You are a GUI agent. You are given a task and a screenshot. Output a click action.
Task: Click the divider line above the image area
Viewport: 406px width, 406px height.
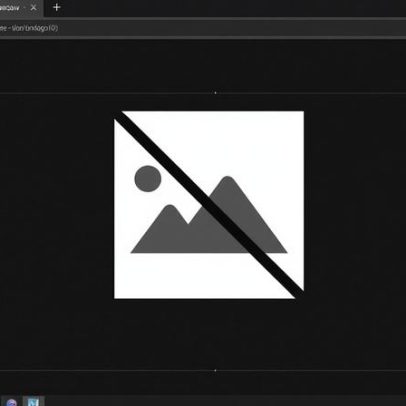(203, 93)
